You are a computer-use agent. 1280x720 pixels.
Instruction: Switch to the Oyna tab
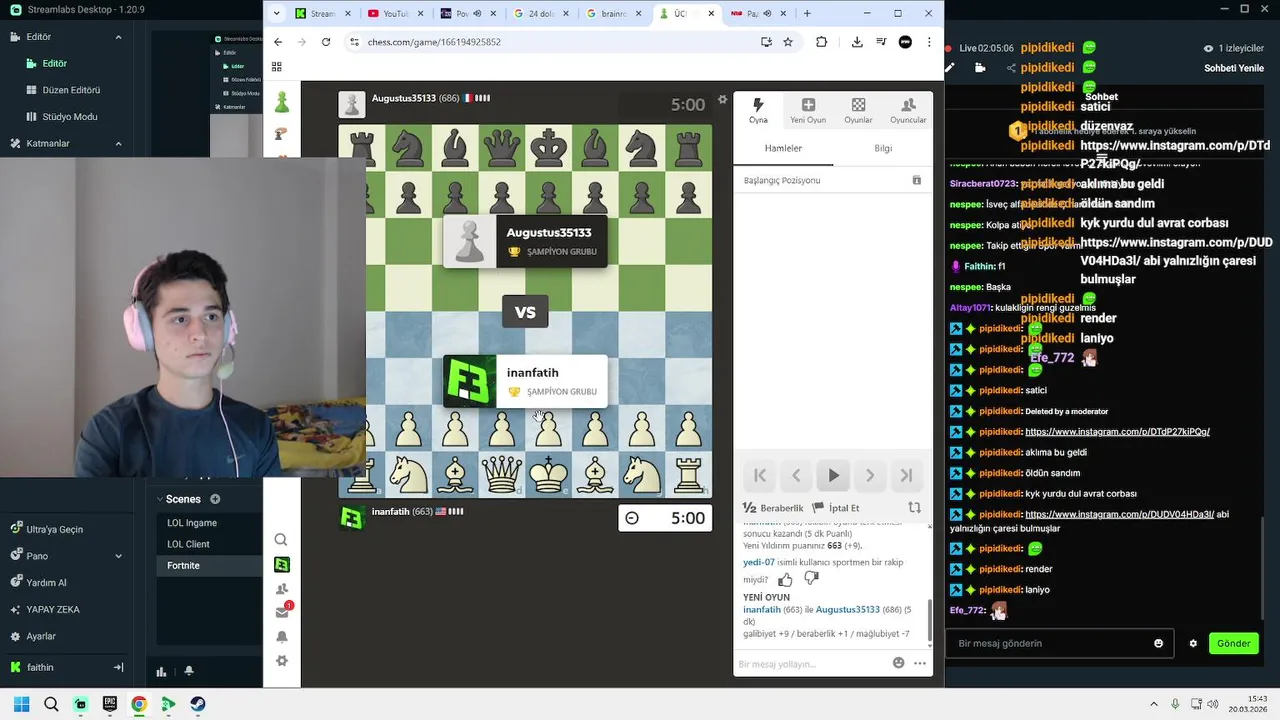pyautogui.click(x=758, y=110)
